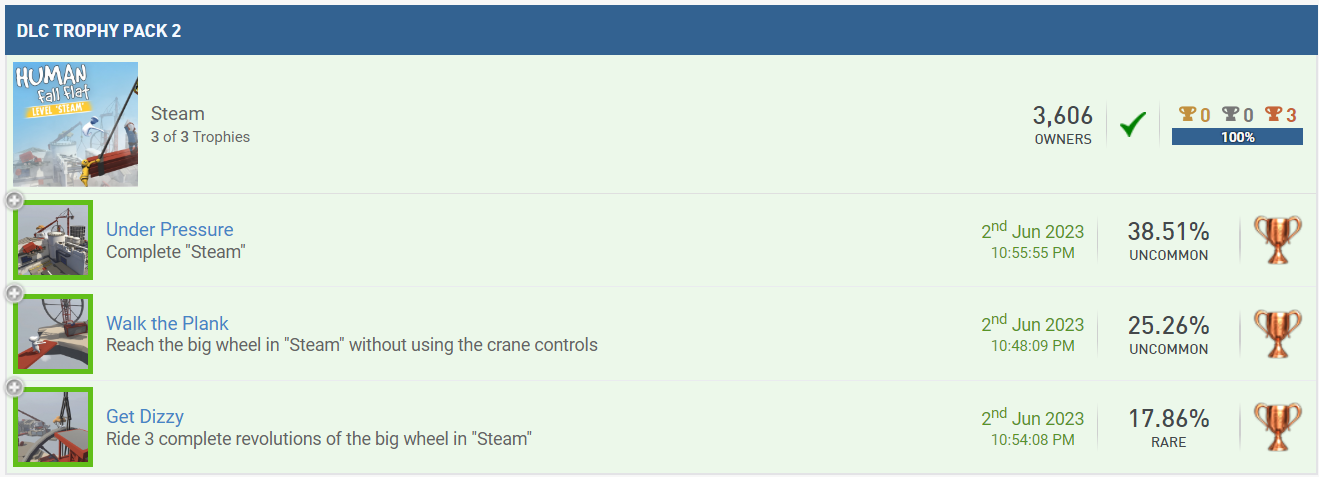Click the Walk the Plank bronze trophy icon
The width and height of the screenshot is (1319, 477).
coord(1278,333)
